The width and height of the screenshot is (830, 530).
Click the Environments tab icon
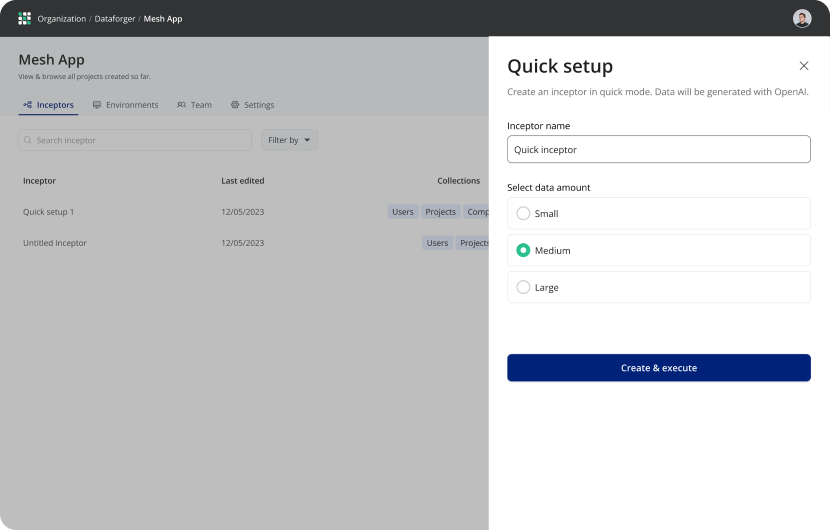tap(97, 105)
